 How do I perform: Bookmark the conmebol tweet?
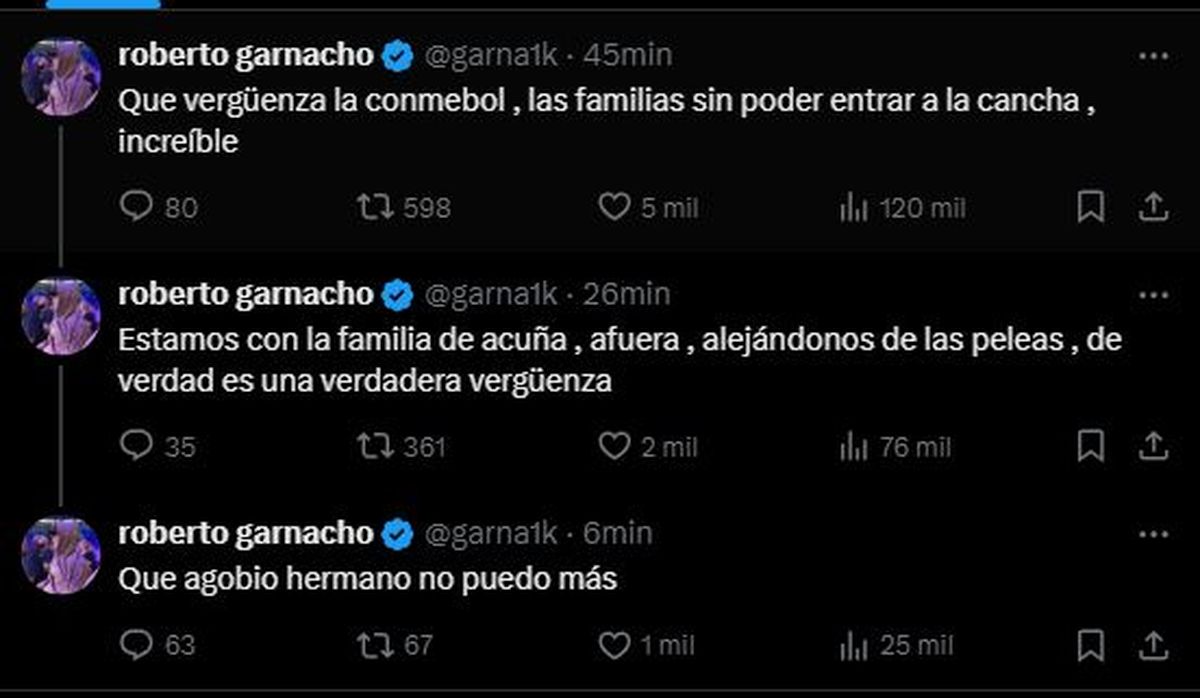[x=1091, y=207]
